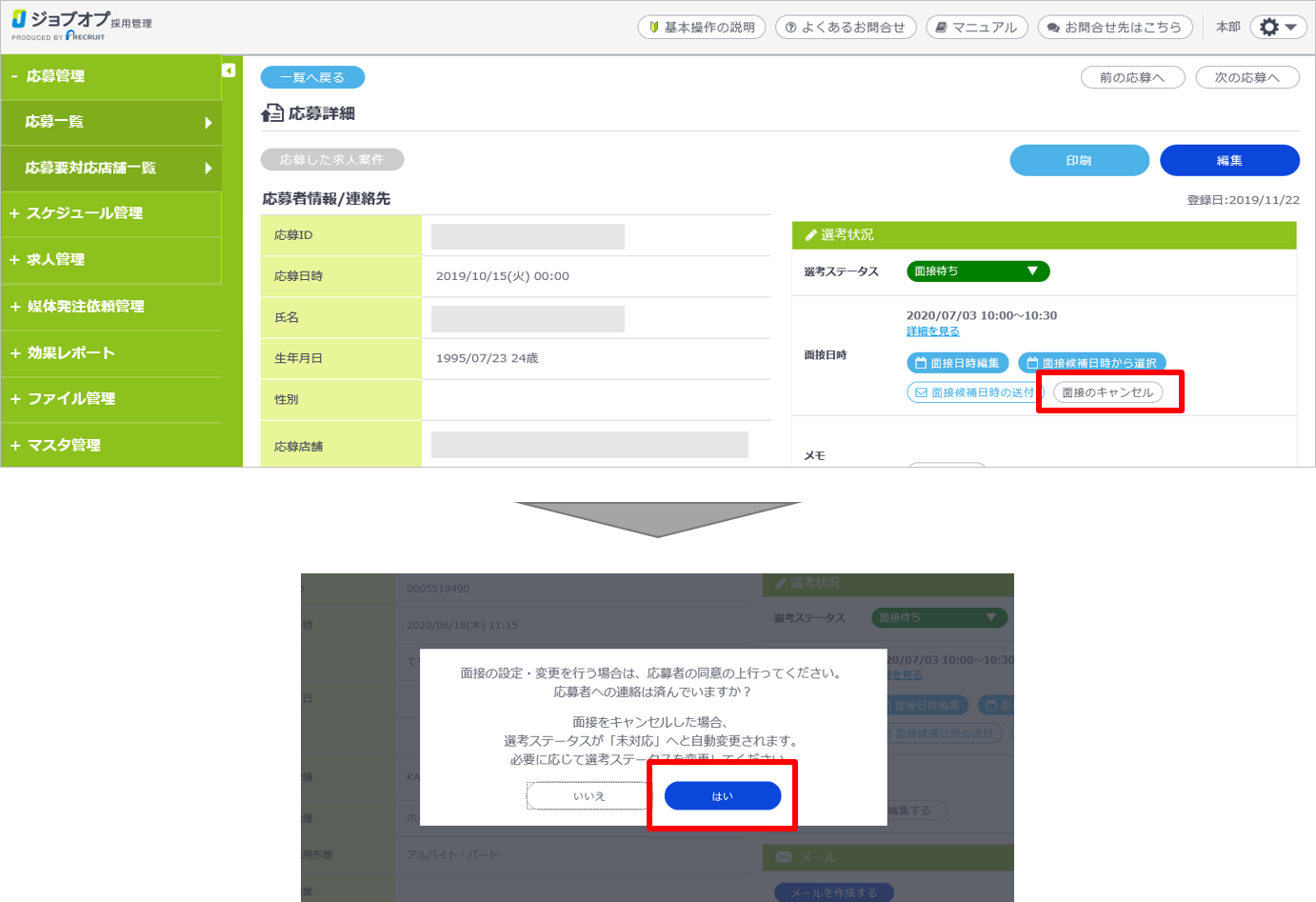The height and width of the screenshot is (902, 1316).
Task: Click 面接日時編集 calendar button
Action: click(x=957, y=363)
